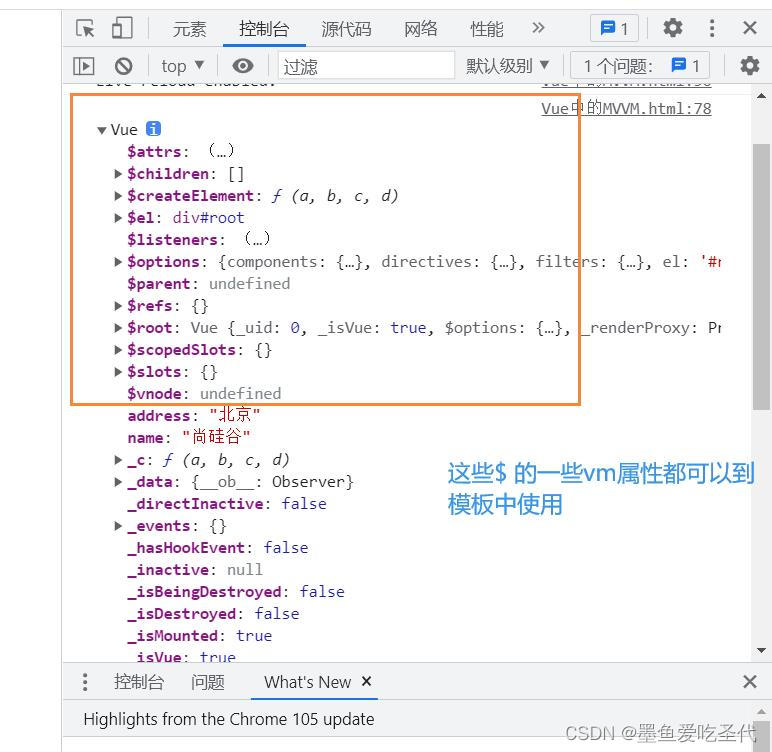Open the 源代码 tab
772x752 pixels.
(x=346, y=29)
